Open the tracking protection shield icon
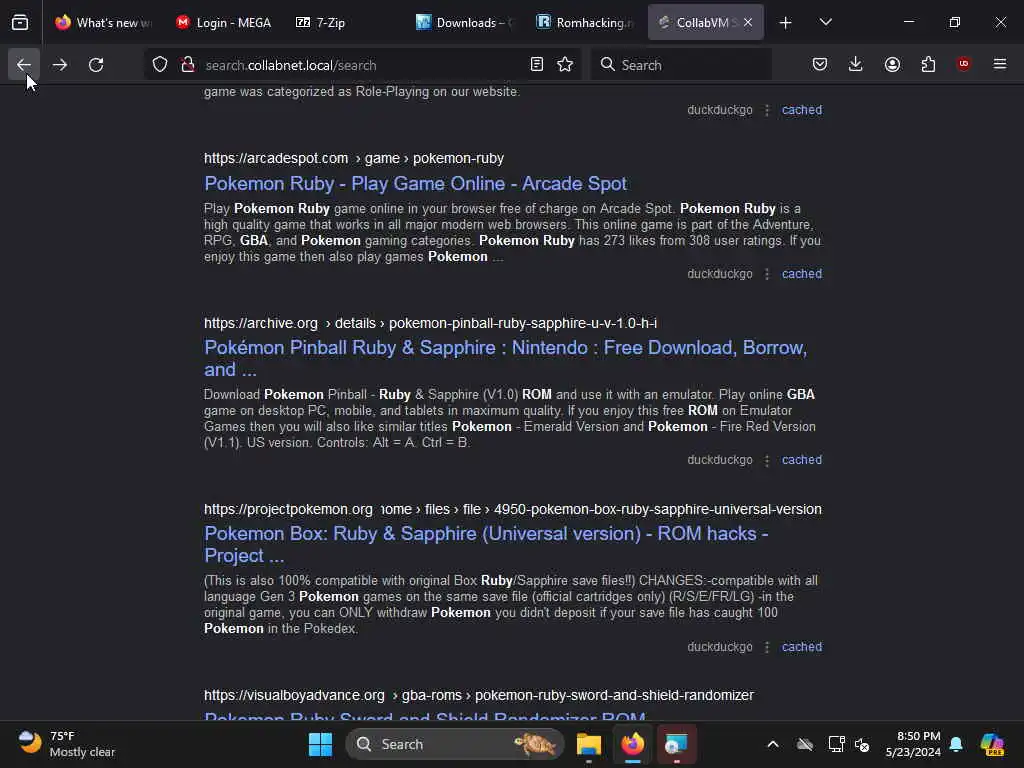This screenshot has width=1024, height=768. click(160, 65)
